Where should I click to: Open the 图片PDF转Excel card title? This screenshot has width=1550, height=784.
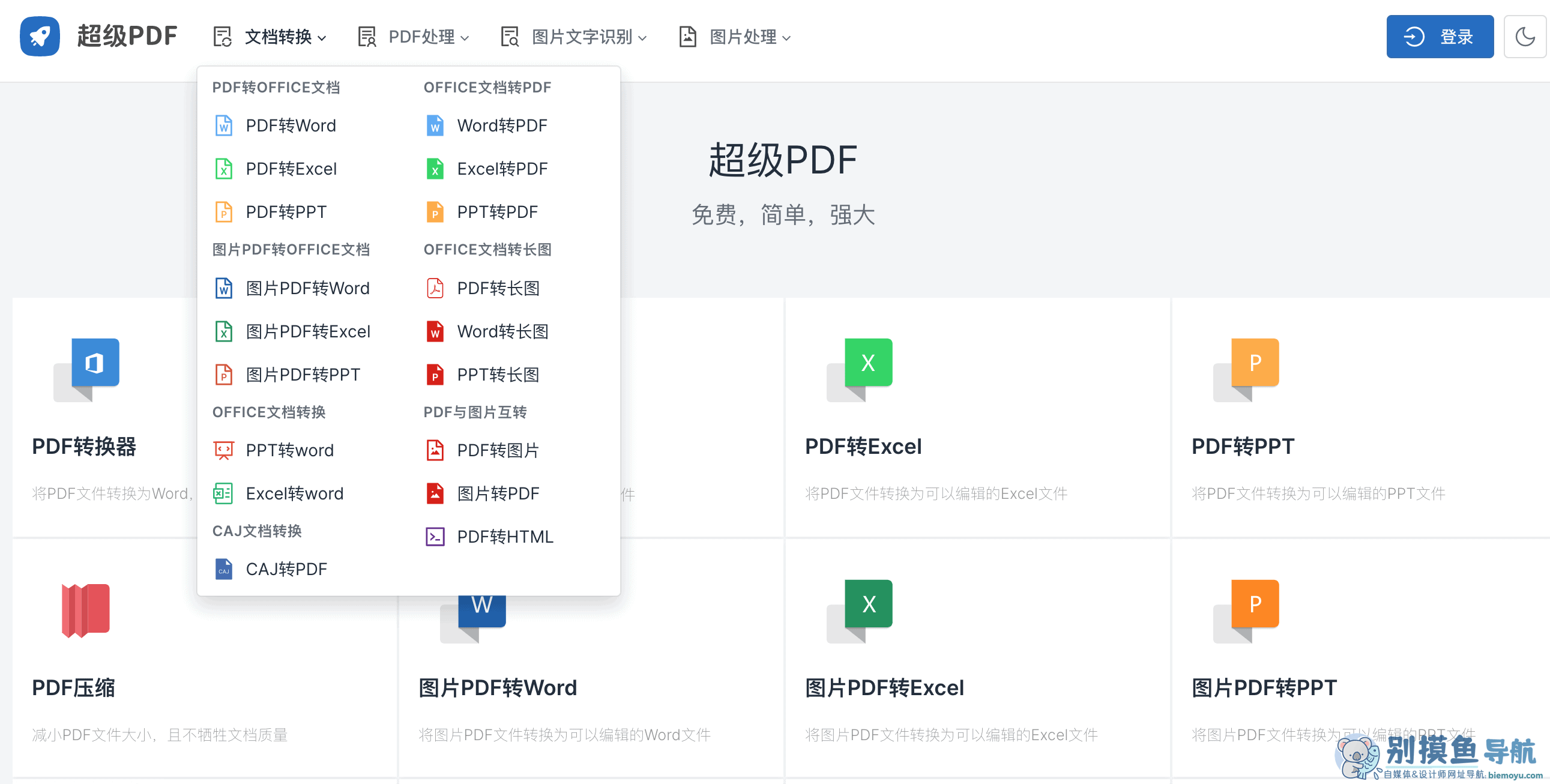click(x=884, y=688)
